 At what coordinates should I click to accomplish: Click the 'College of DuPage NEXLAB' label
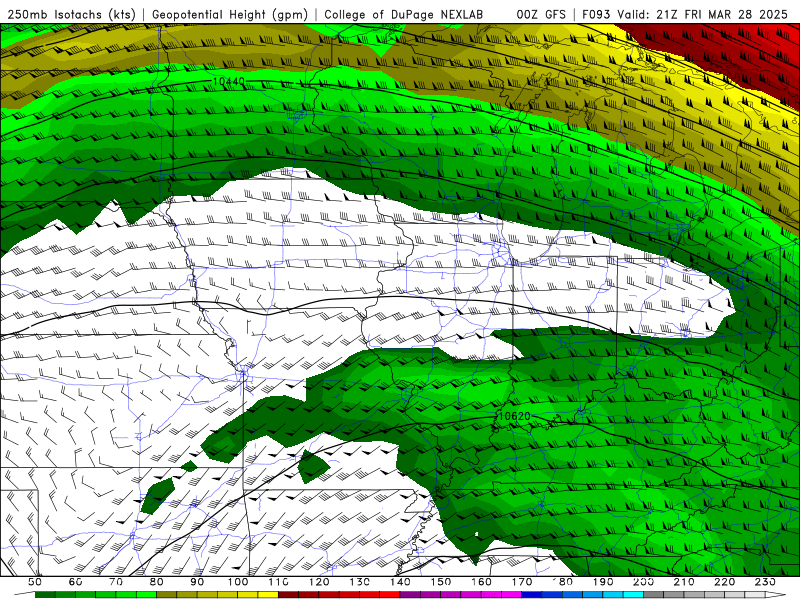pos(404,14)
